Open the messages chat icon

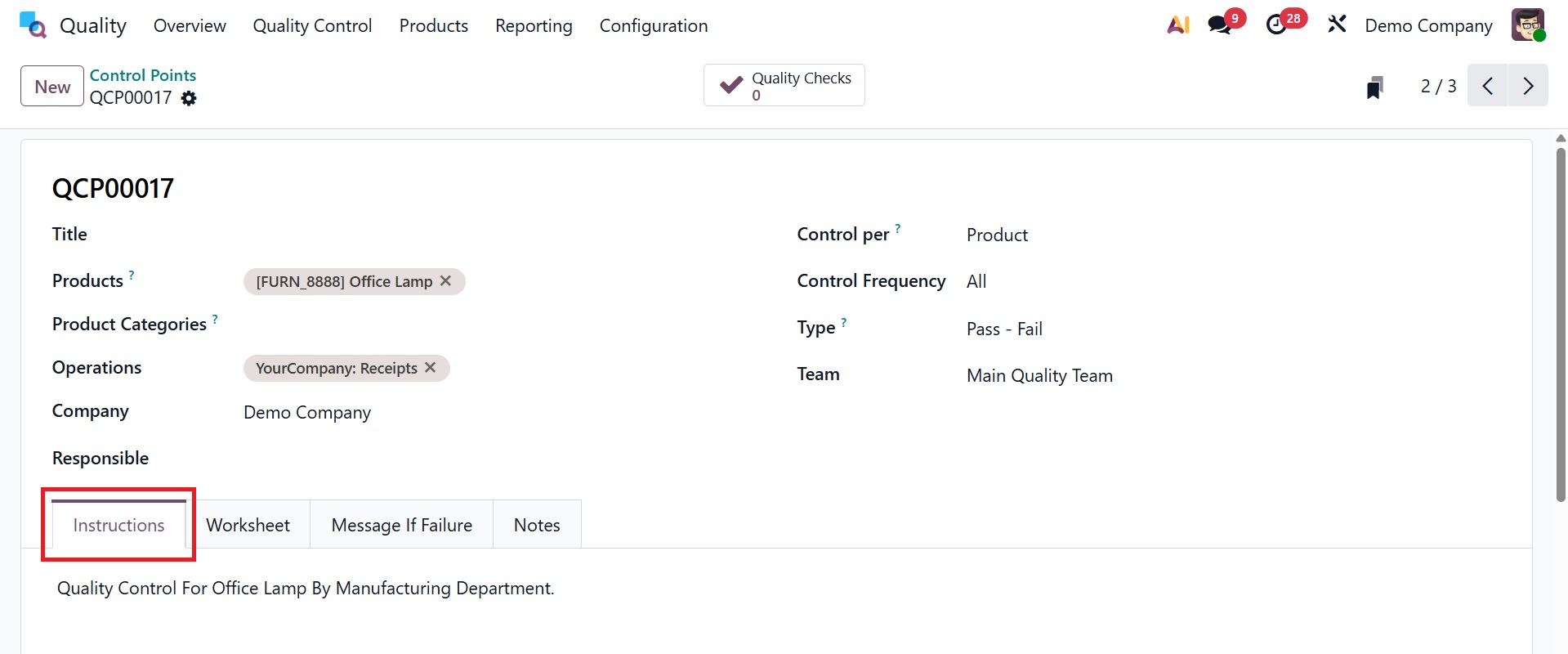1219,25
